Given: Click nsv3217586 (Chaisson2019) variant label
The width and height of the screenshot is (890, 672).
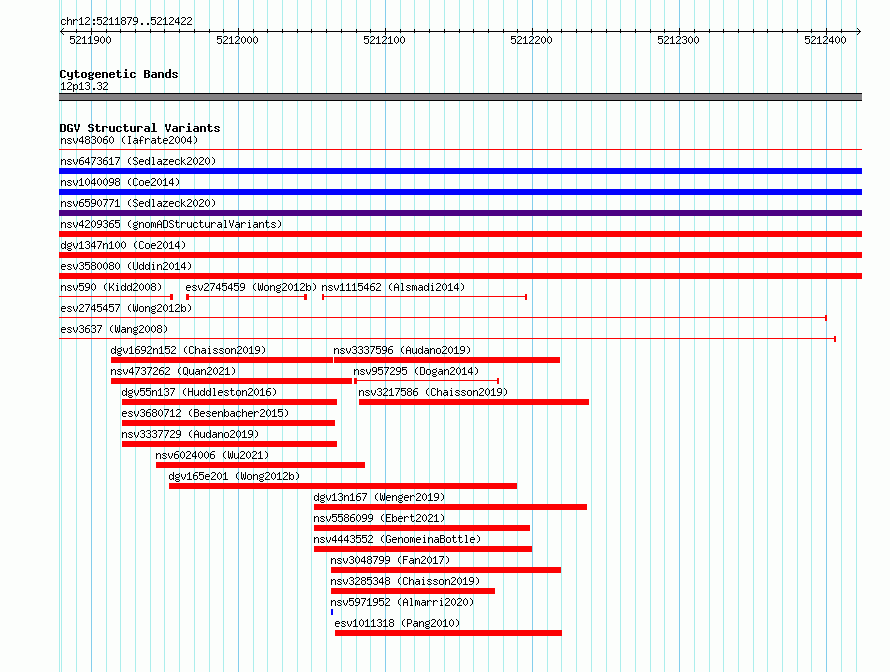Looking at the screenshot, I should click(433, 392).
